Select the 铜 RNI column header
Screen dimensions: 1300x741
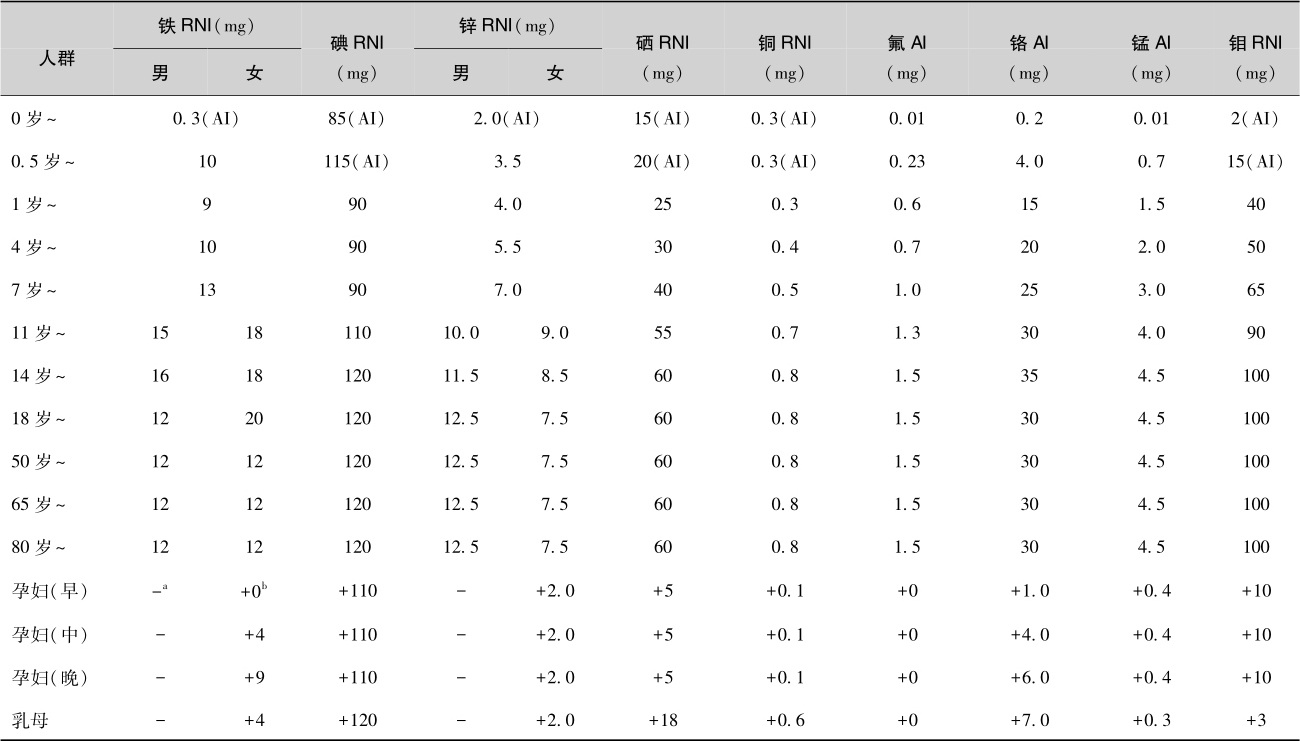tap(784, 43)
